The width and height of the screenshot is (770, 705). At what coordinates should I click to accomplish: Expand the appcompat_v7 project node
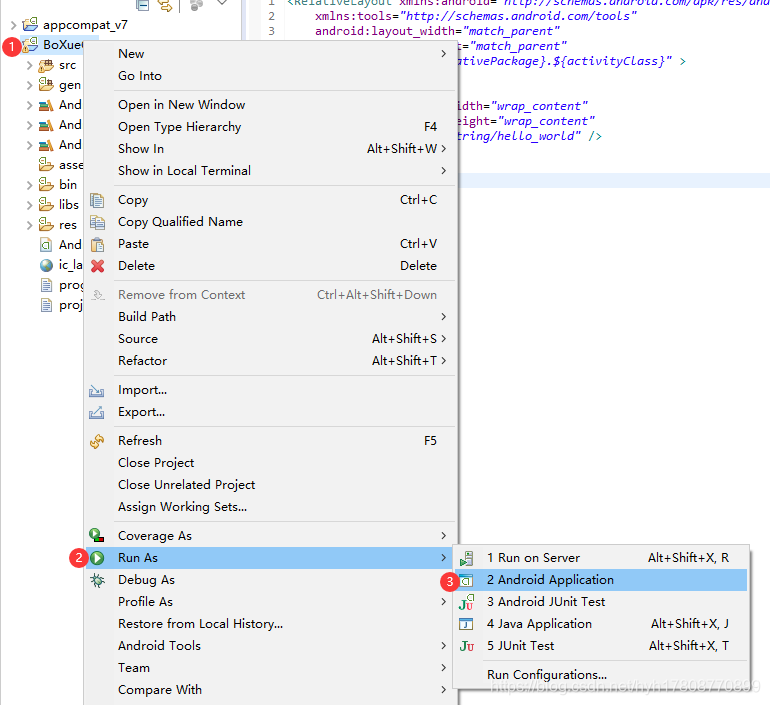click(x=14, y=24)
